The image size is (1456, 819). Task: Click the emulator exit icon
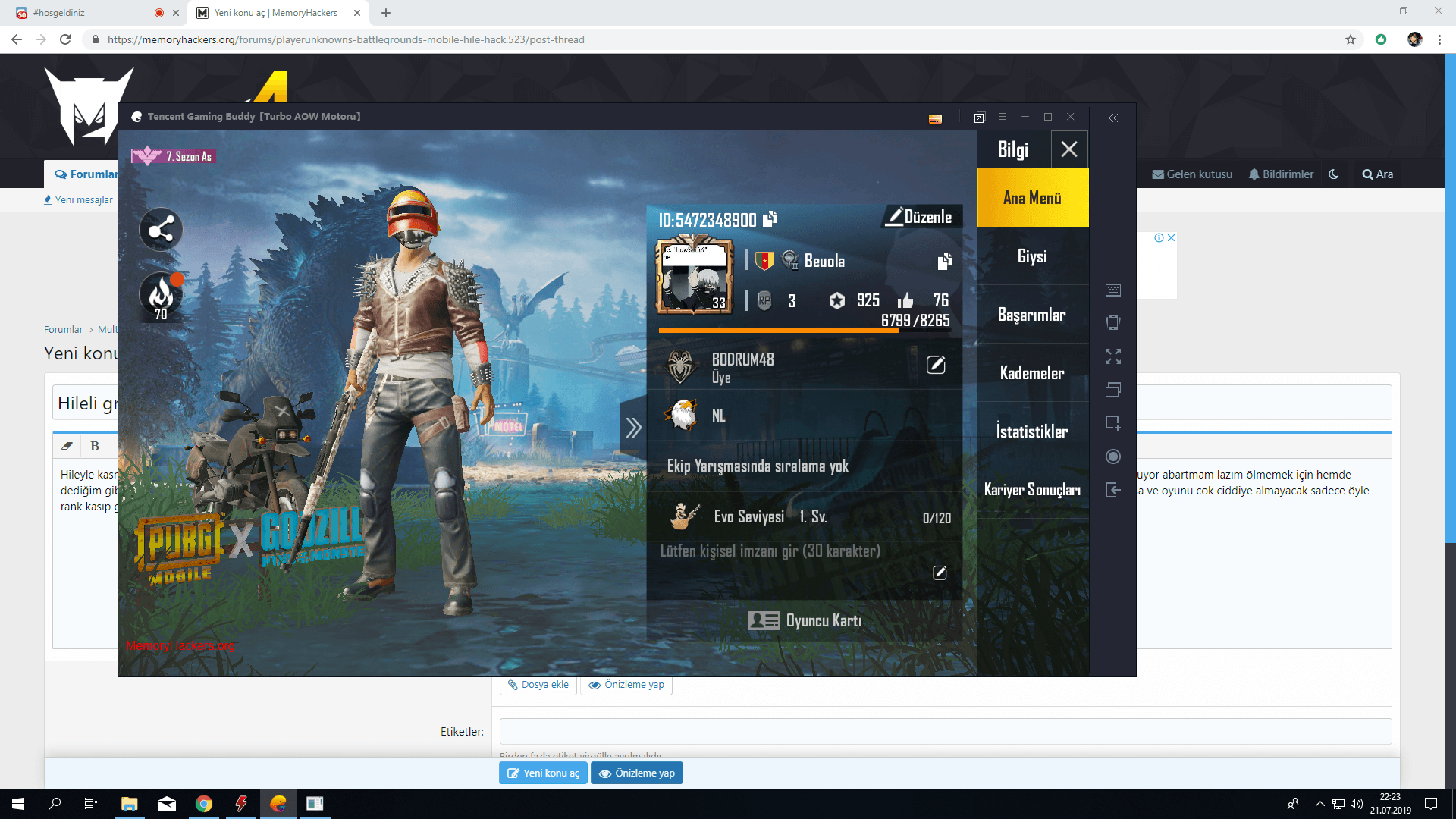[x=1113, y=490]
